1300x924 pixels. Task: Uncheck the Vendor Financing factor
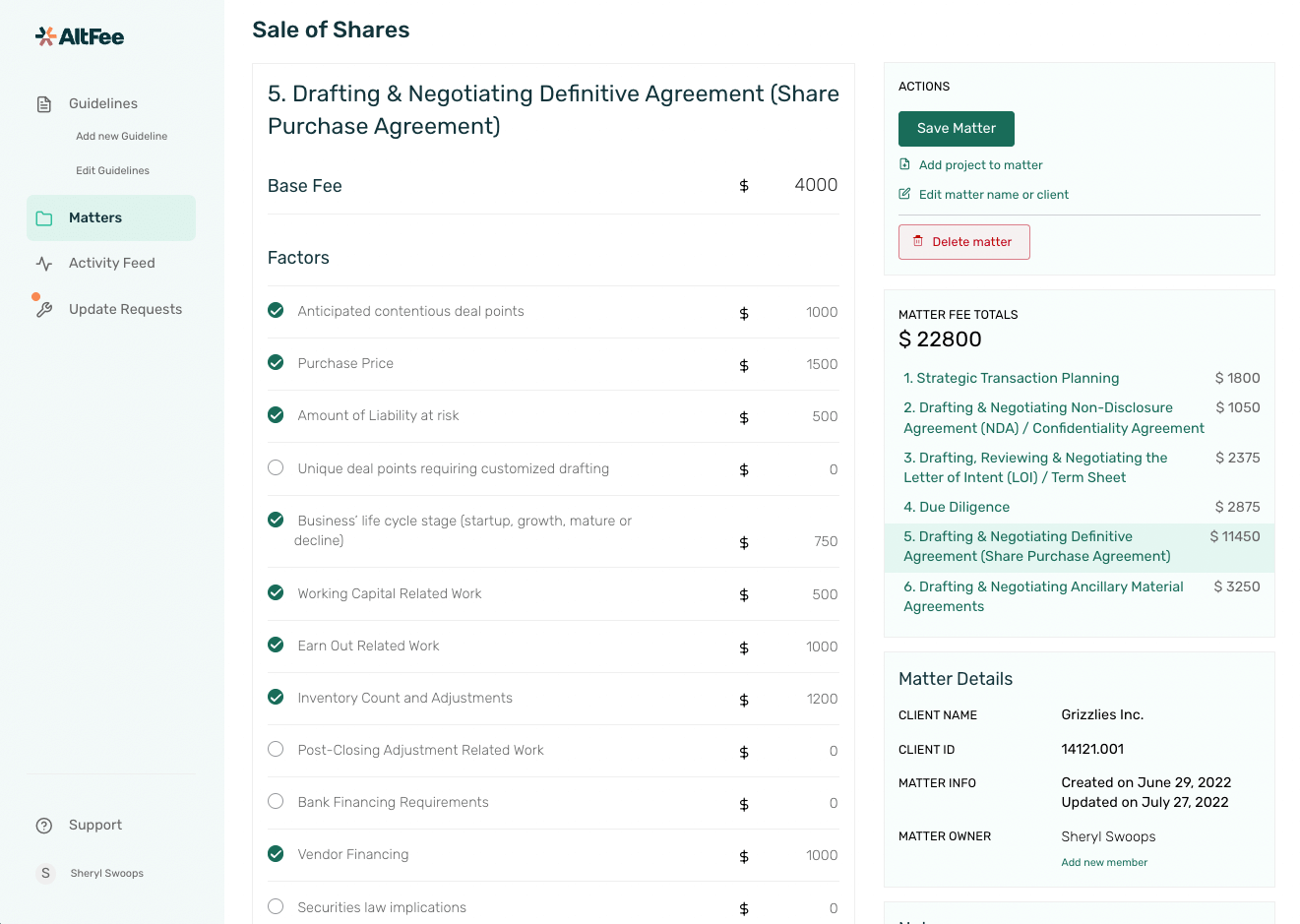tap(276, 853)
